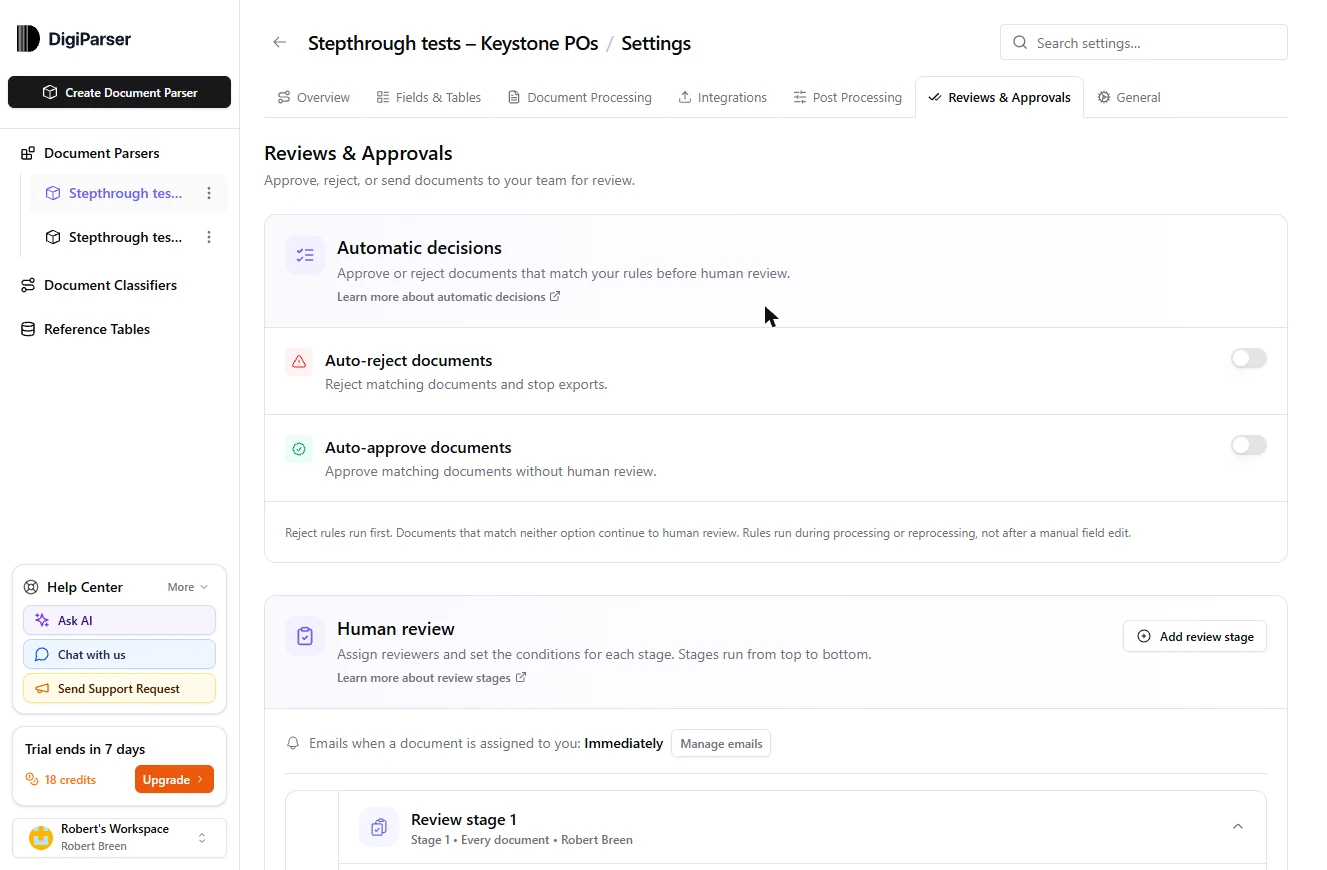This screenshot has height=870, width=1327.
Task: Click the Reference Tables database icon
Action: coord(28,329)
